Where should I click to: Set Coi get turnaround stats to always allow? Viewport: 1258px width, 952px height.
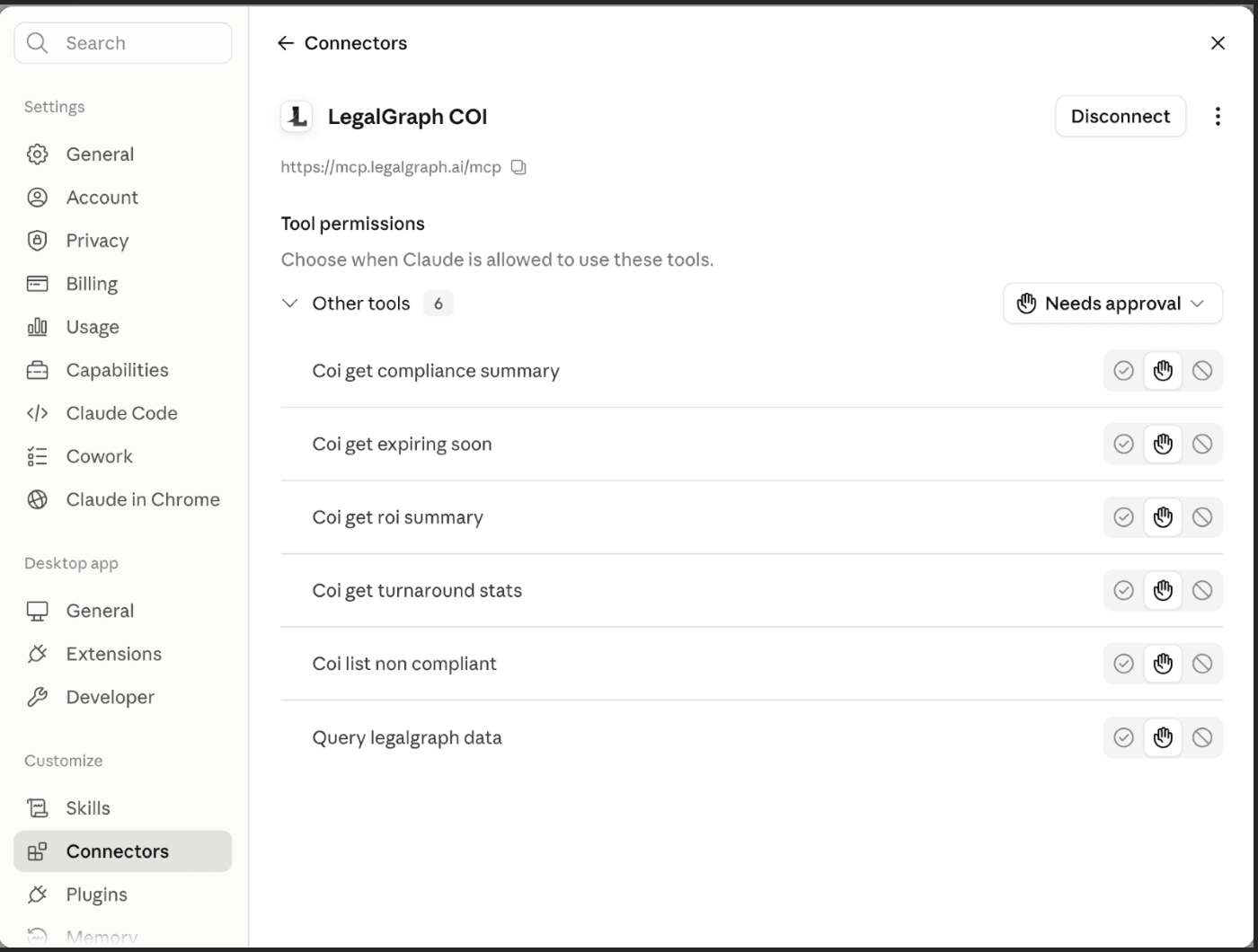1123,591
